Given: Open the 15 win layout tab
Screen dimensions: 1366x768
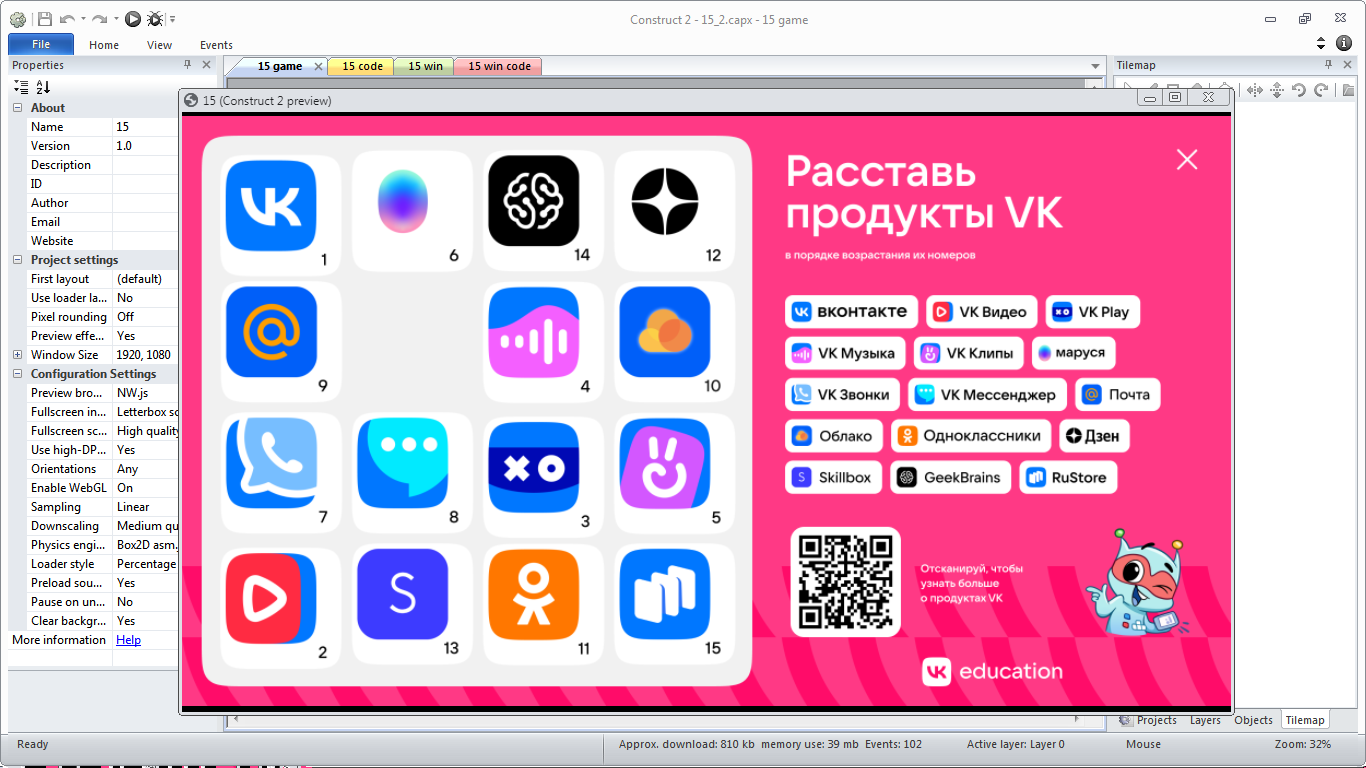Looking at the screenshot, I should tap(425, 66).
